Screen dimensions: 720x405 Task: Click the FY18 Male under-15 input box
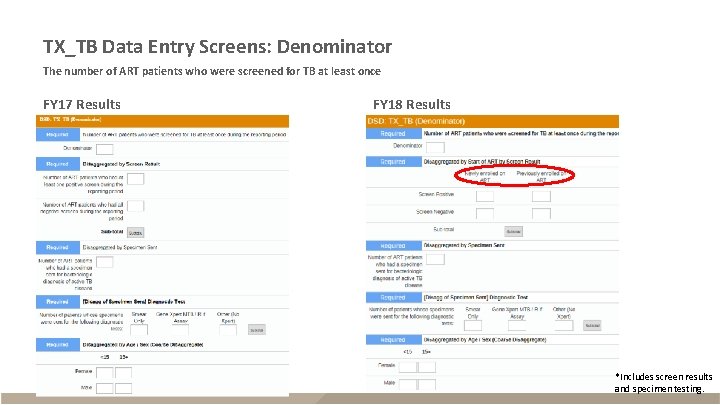(408, 384)
